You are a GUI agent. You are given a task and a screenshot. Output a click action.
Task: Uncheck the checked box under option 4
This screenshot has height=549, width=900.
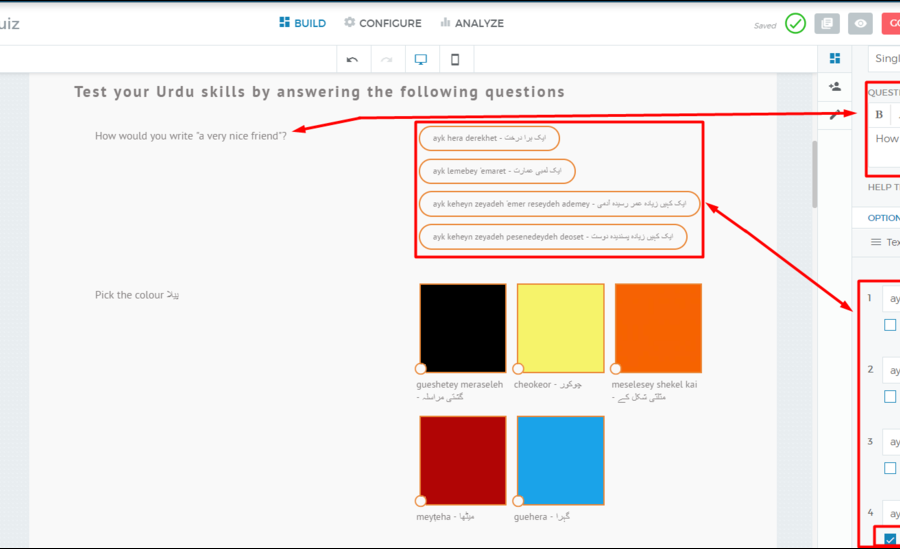890,540
